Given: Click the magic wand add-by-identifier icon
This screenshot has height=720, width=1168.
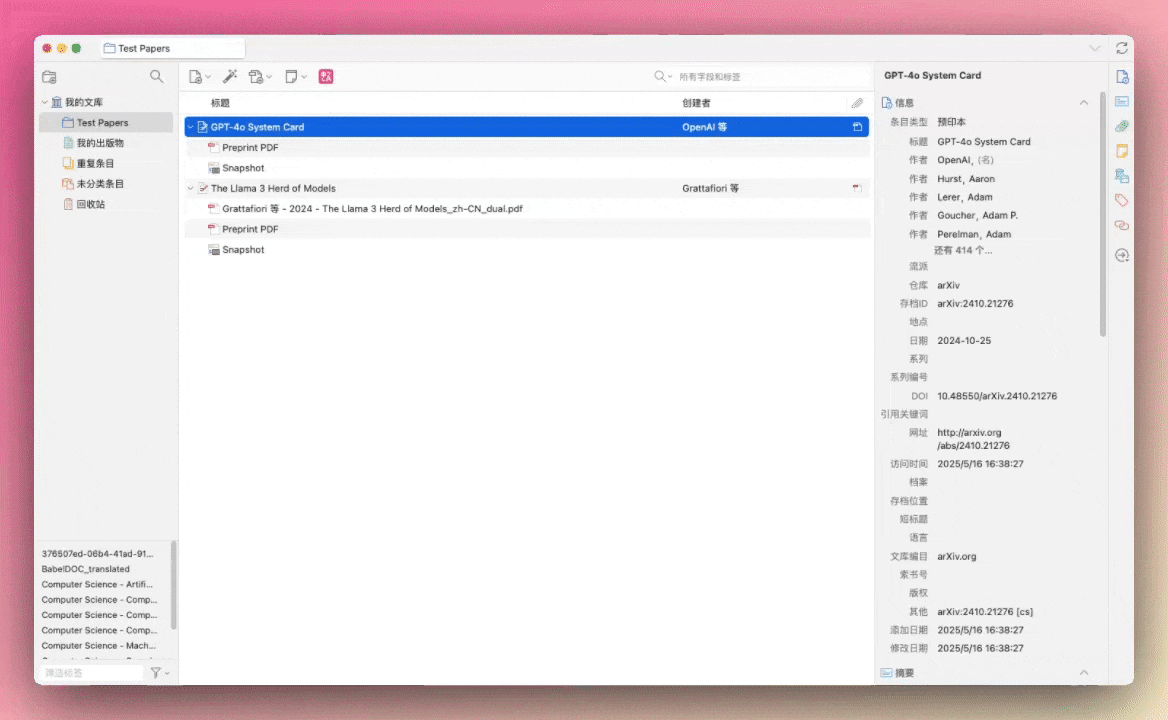Looking at the screenshot, I should (230, 76).
